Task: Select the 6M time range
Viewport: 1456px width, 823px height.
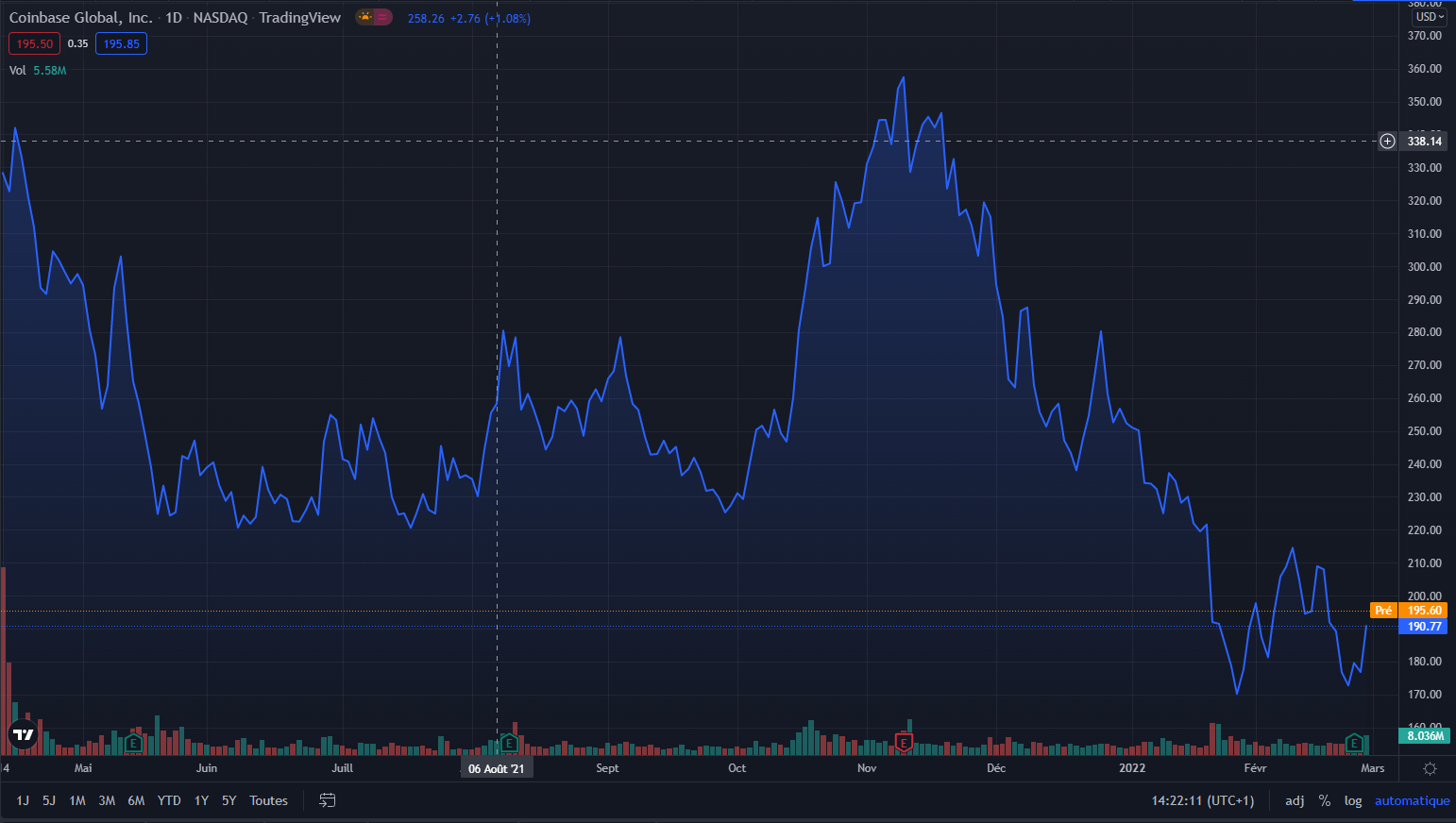Action: (x=136, y=800)
